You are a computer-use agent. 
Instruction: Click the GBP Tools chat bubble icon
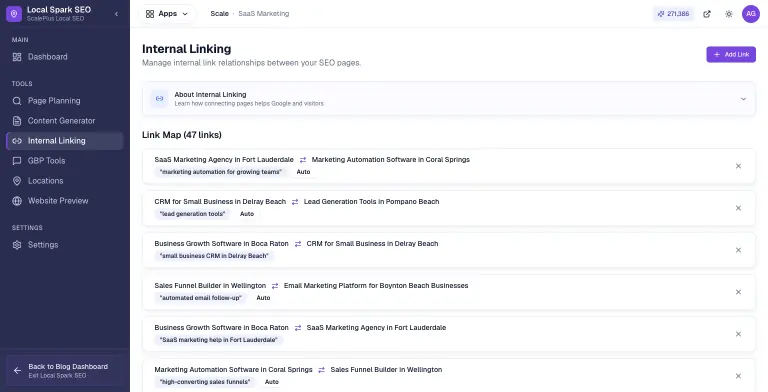click(x=17, y=161)
